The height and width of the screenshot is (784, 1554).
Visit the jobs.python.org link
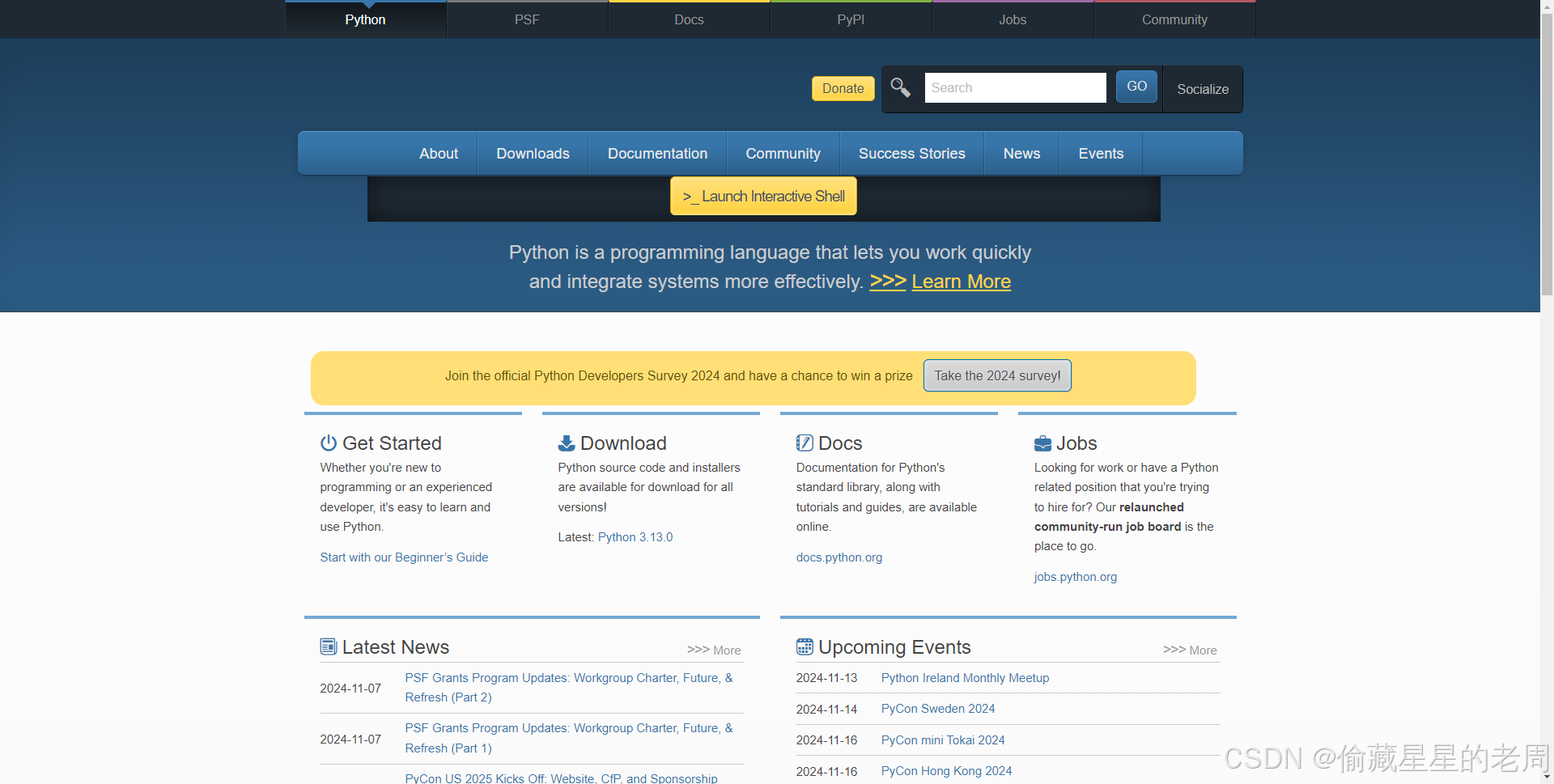1076,576
